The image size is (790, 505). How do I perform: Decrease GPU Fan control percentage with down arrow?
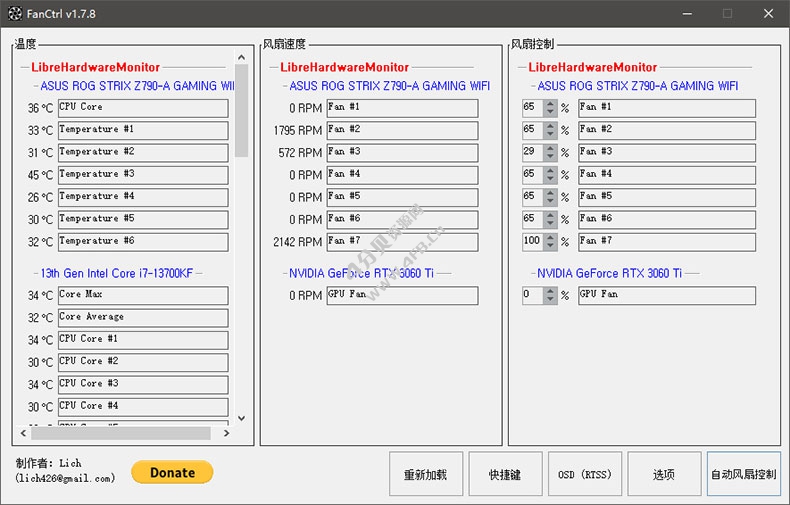click(x=550, y=299)
